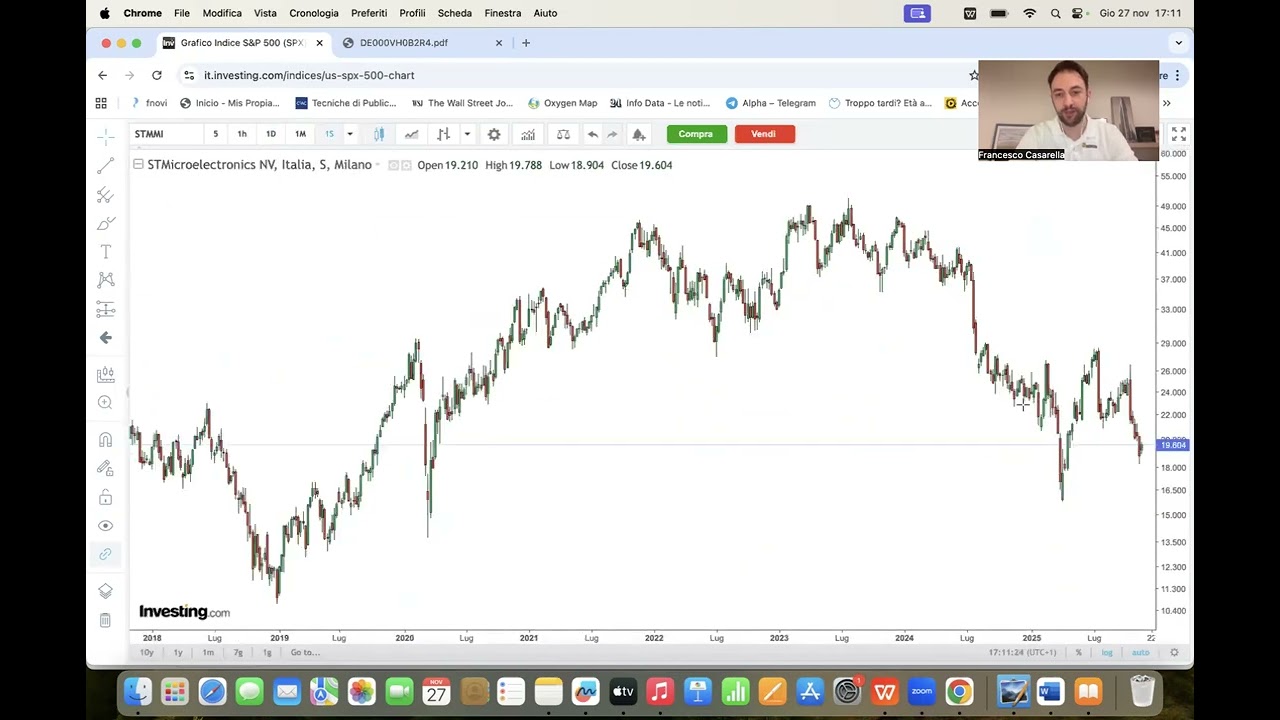Viewport: 1280px width, 720px height.
Task: Open chart settings gear
Action: 494,134
